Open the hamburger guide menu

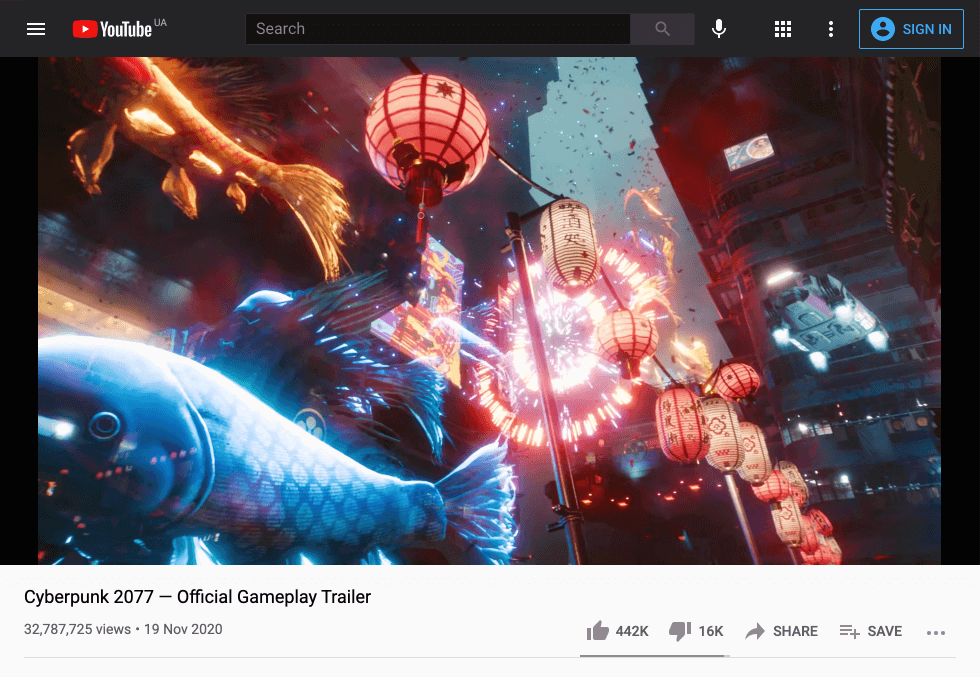coord(36,29)
